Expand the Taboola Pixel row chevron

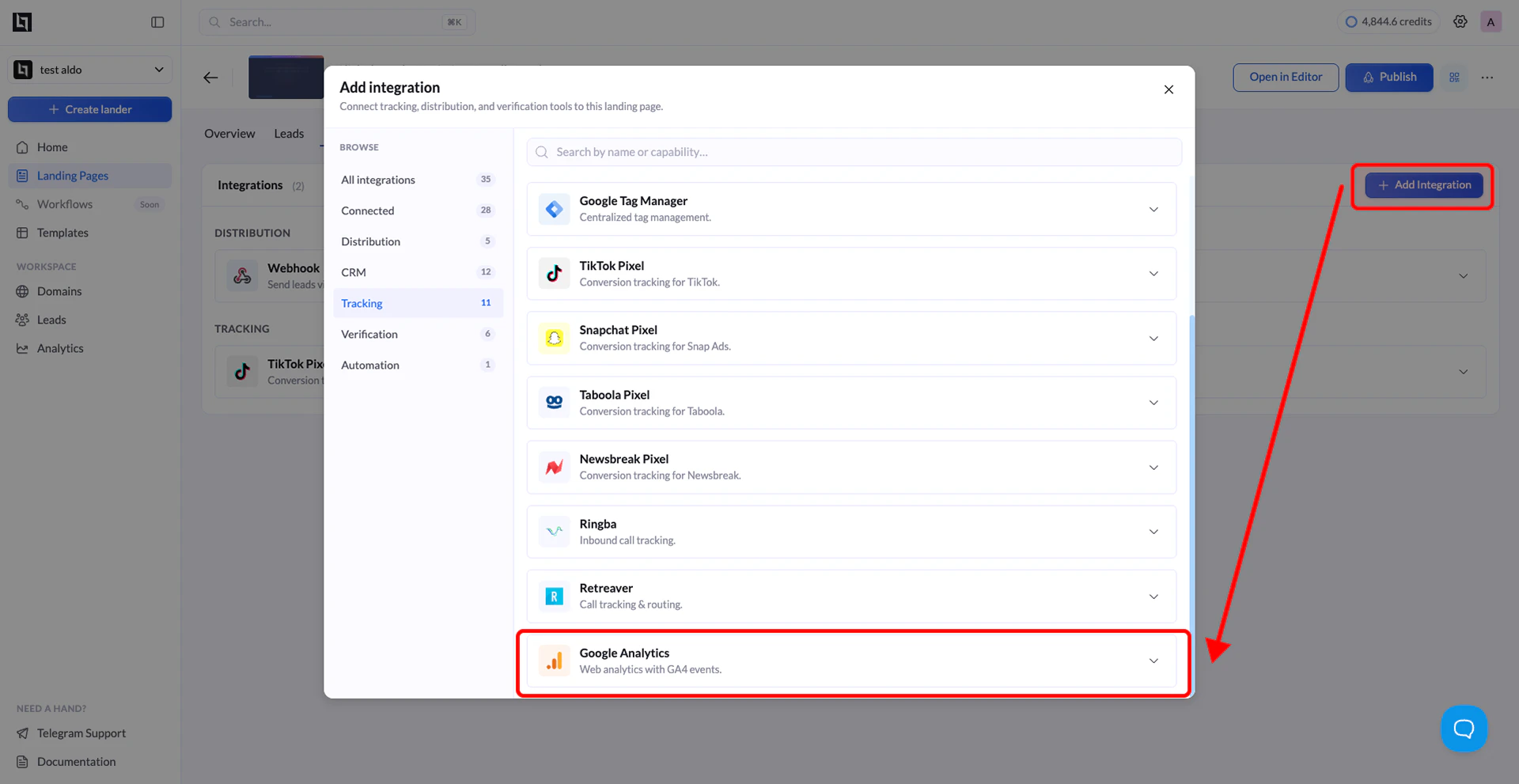pyautogui.click(x=1153, y=403)
